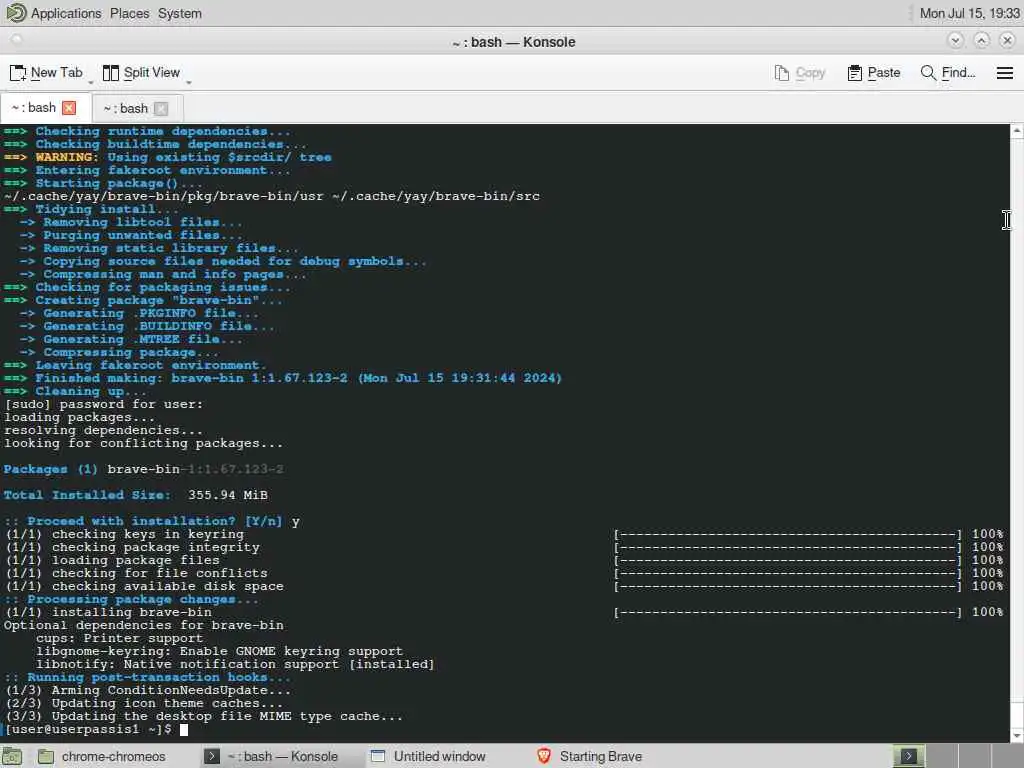Click the progress bar for 'checking available disk space'
Screen dimensions: 1024x768
(x=788, y=586)
